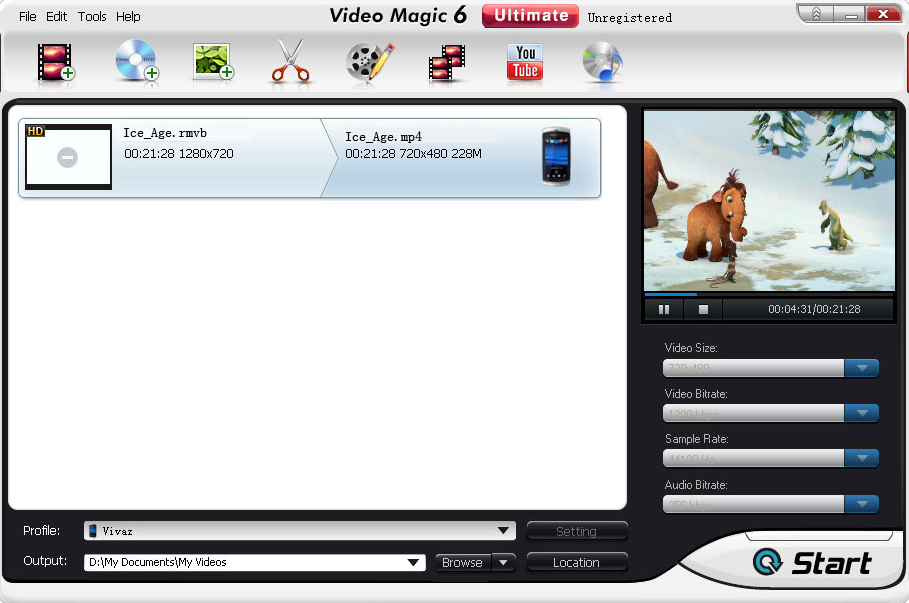Click the Ice Age preview video frame
The image size is (909, 603).
(x=769, y=201)
